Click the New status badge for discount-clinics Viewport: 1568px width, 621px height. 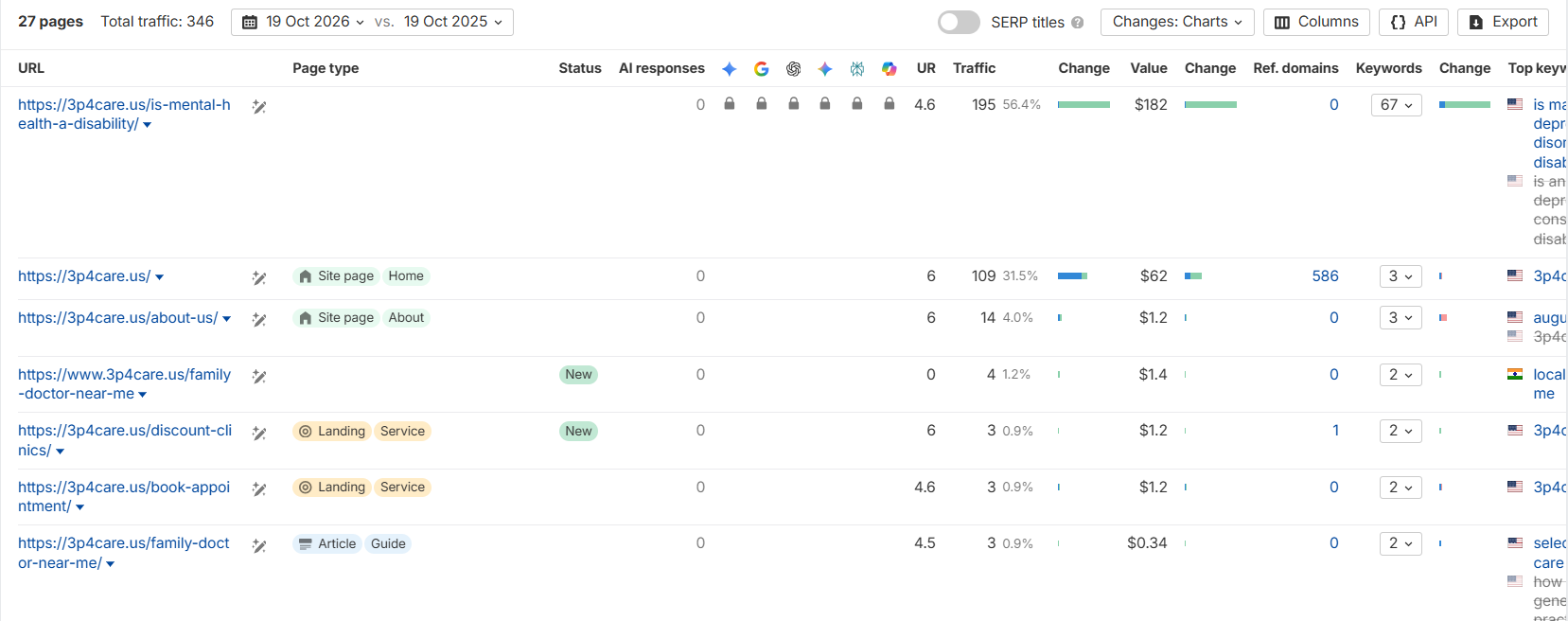[x=578, y=431]
